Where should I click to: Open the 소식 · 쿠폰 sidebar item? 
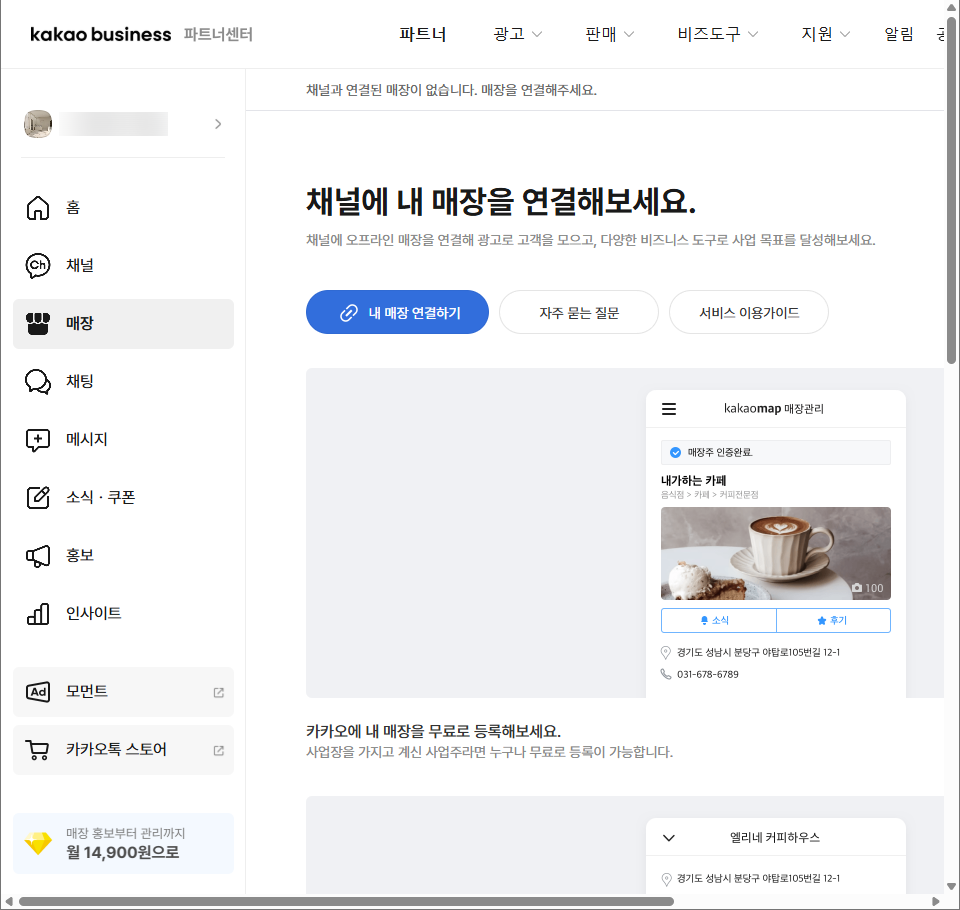point(123,497)
